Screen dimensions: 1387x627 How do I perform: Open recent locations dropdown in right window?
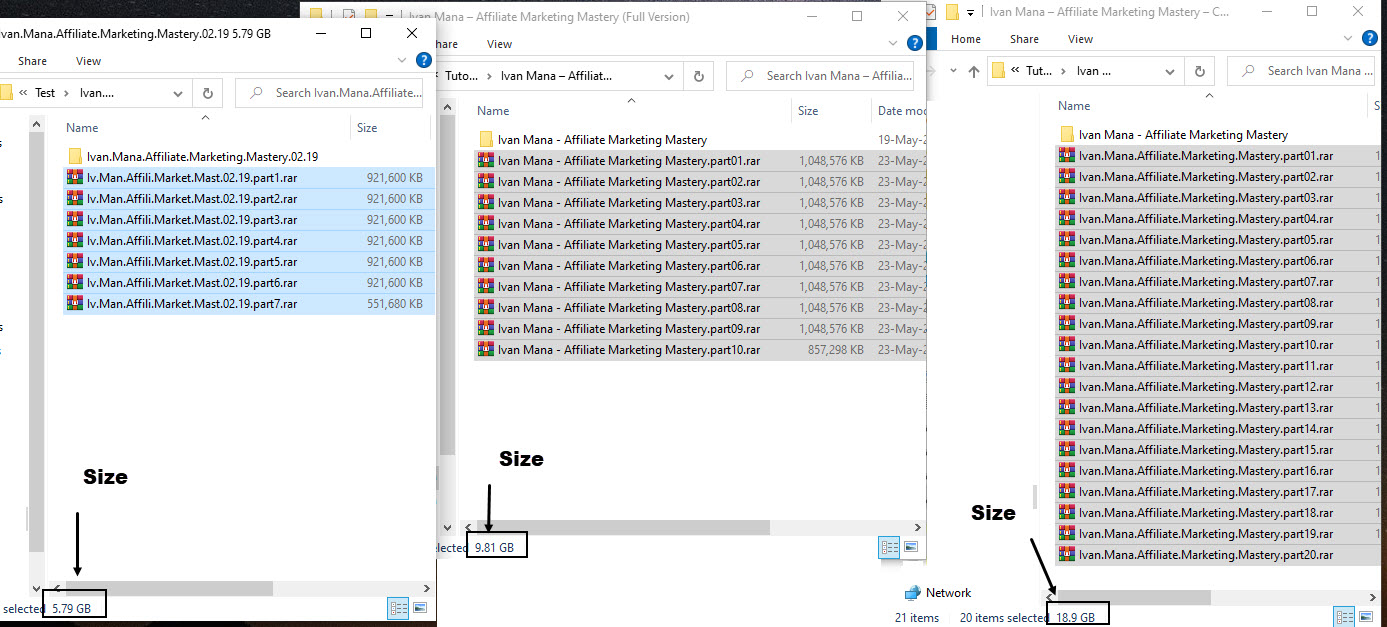coord(951,71)
